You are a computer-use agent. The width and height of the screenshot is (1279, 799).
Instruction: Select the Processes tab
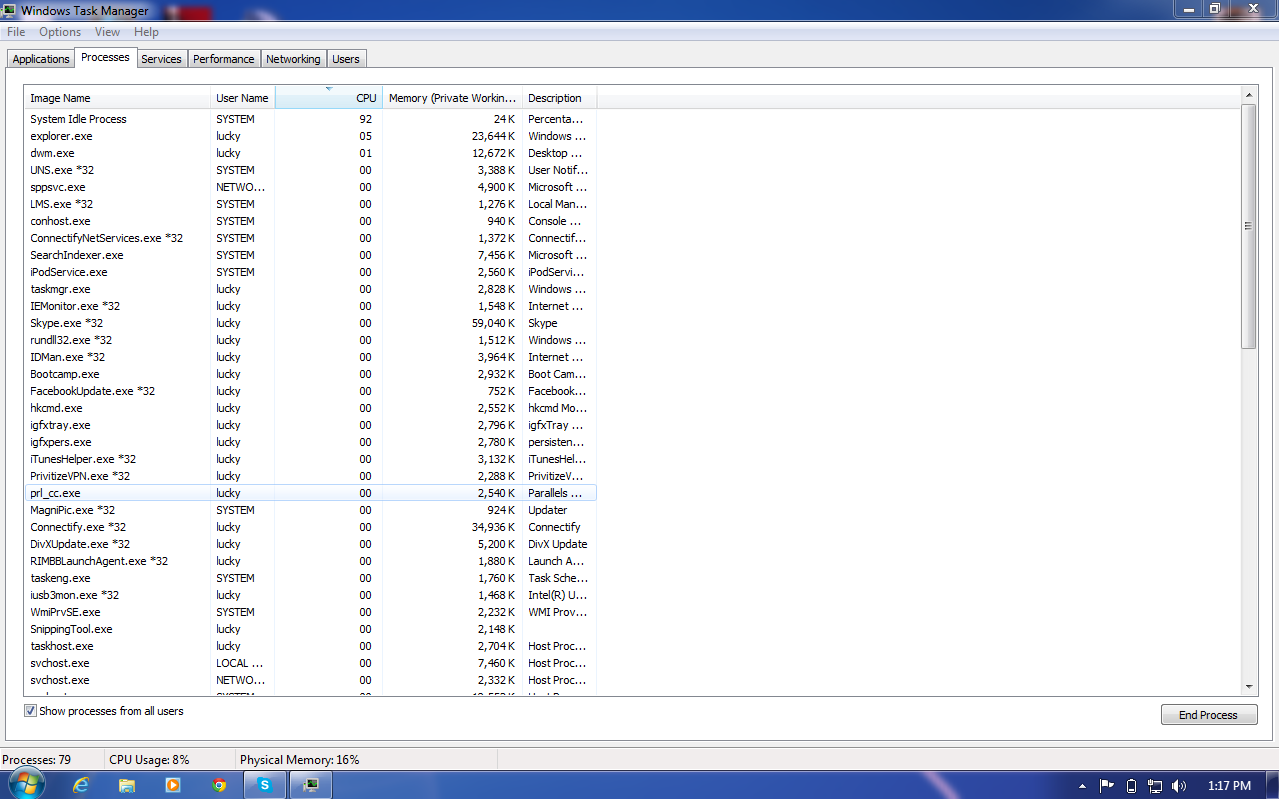point(105,57)
